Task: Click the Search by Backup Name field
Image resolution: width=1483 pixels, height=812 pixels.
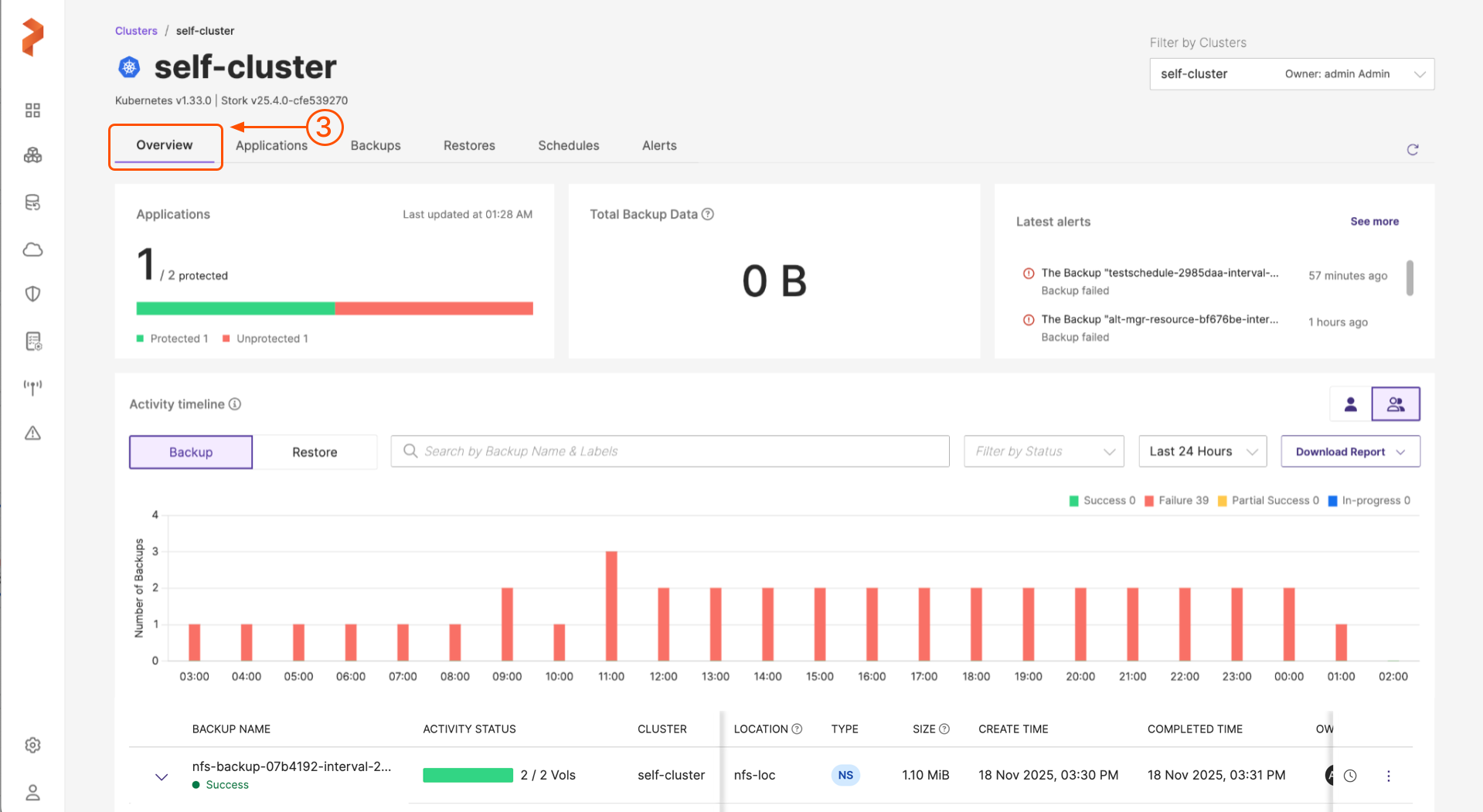Action: pos(669,451)
